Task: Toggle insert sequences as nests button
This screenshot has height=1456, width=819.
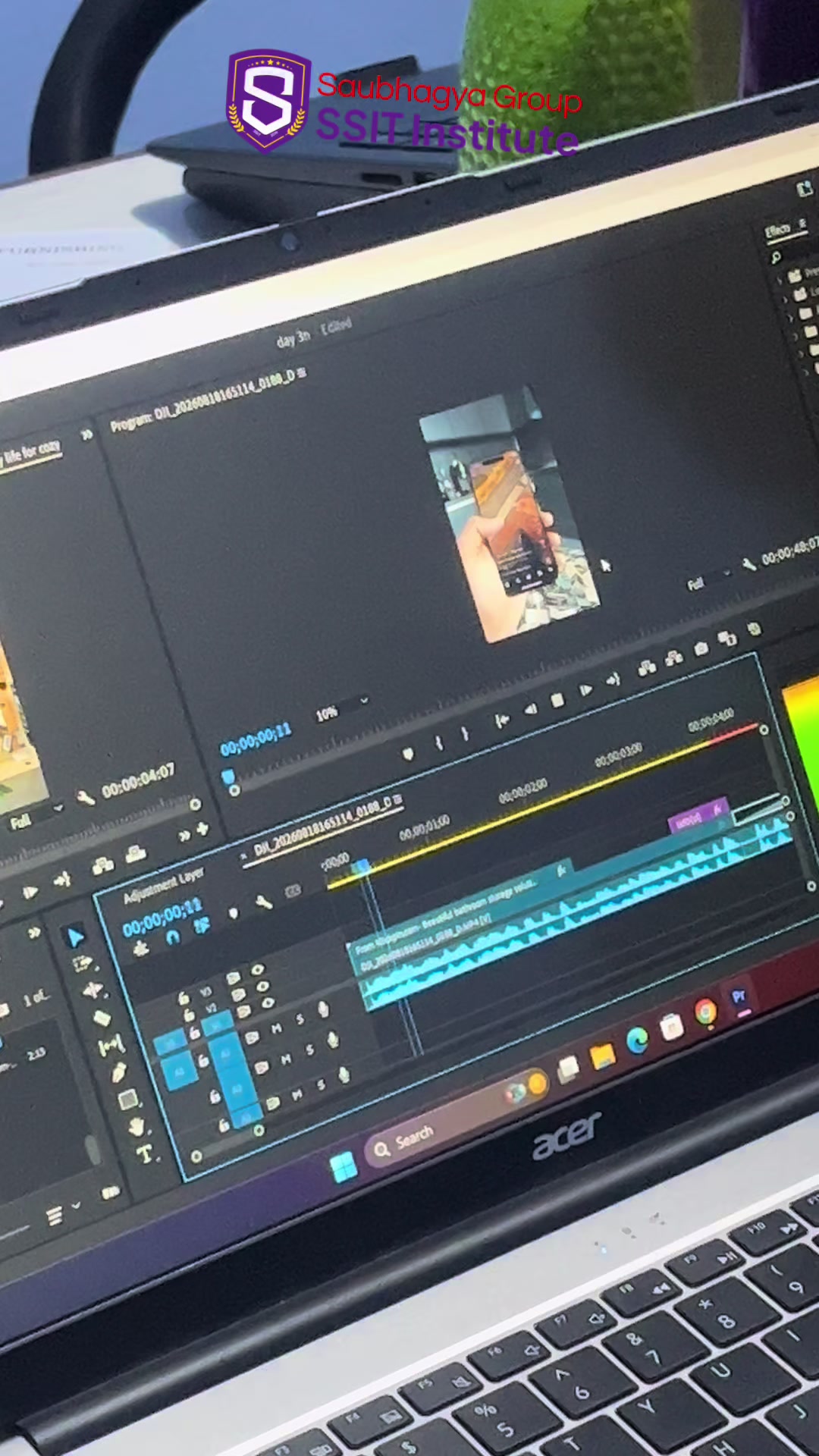Action: pos(141,949)
